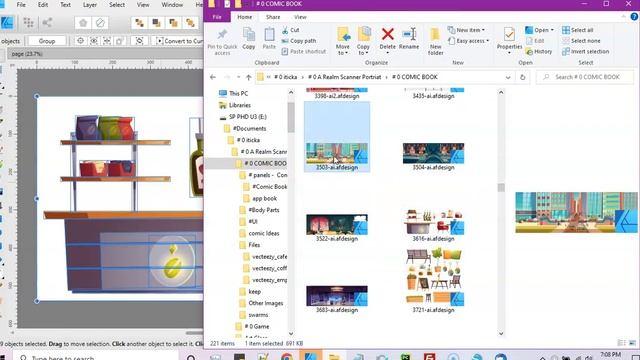Select 3683-ai.afdesign file thumbnail
The height and width of the screenshot is (360, 640).
pos(337,296)
